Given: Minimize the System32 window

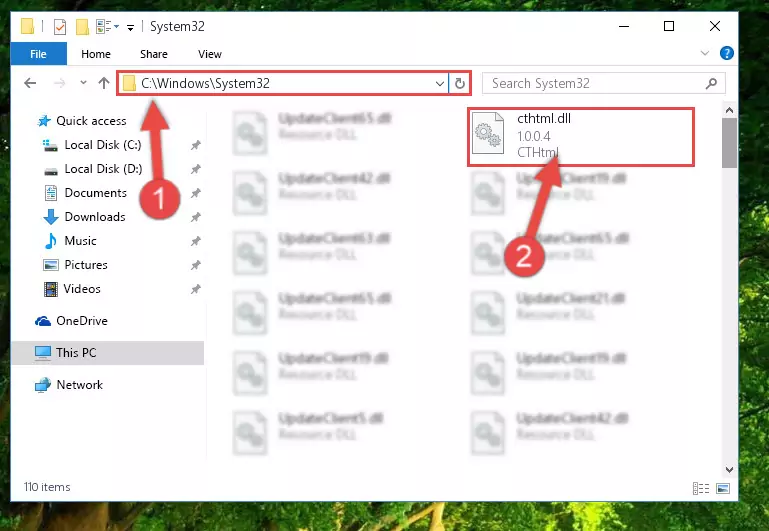Looking at the screenshot, I should (x=624, y=26).
